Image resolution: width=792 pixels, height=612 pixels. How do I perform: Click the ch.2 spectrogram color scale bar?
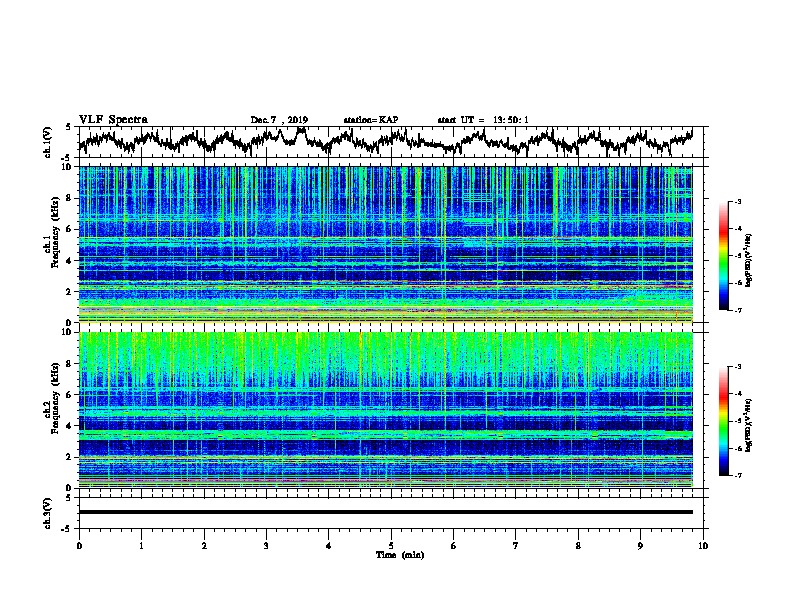[x=723, y=421]
